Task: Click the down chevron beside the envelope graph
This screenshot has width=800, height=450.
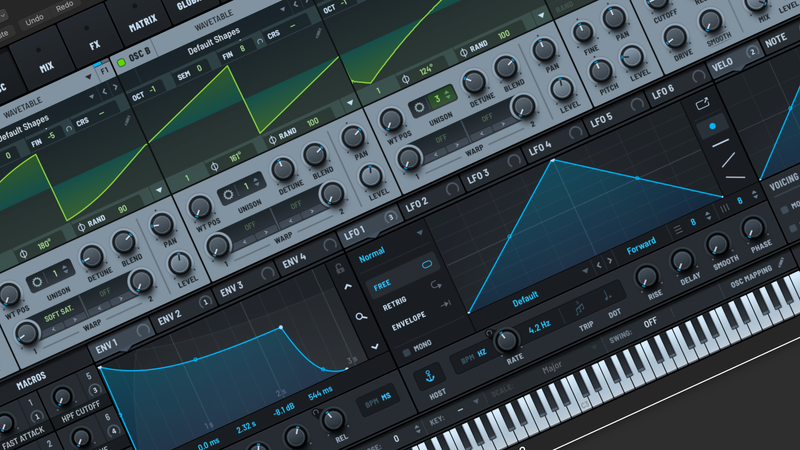Action: pyautogui.click(x=375, y=346)
